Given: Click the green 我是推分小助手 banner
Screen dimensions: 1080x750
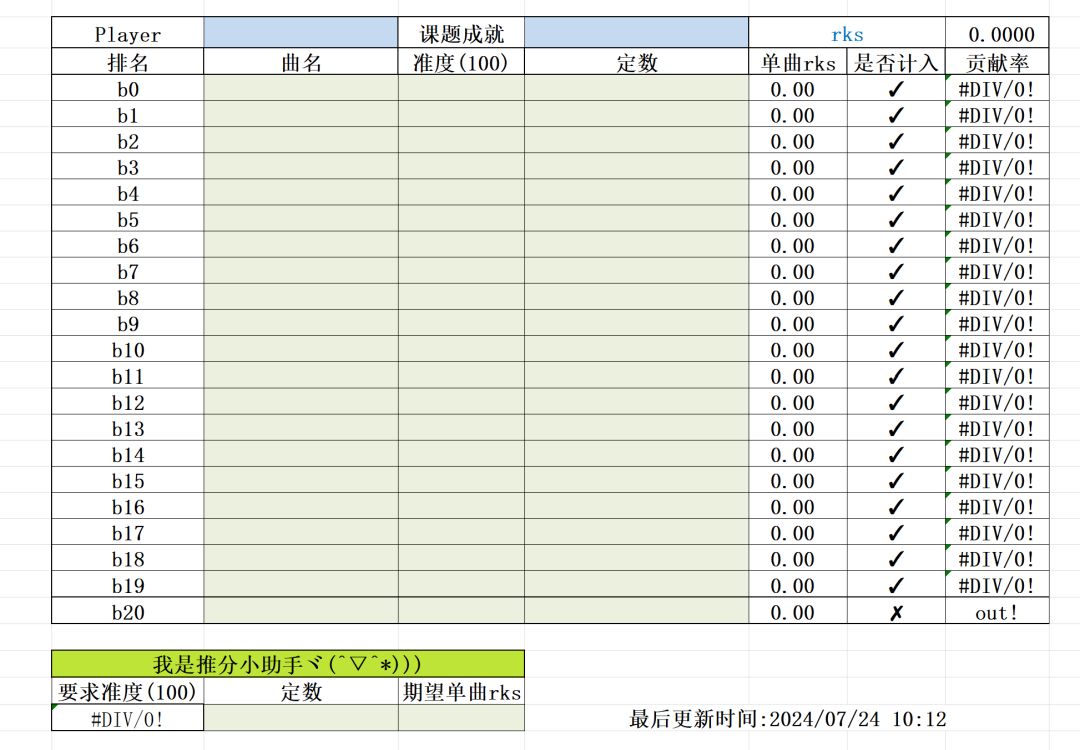Looking at the screenshot, I should 288,664.
